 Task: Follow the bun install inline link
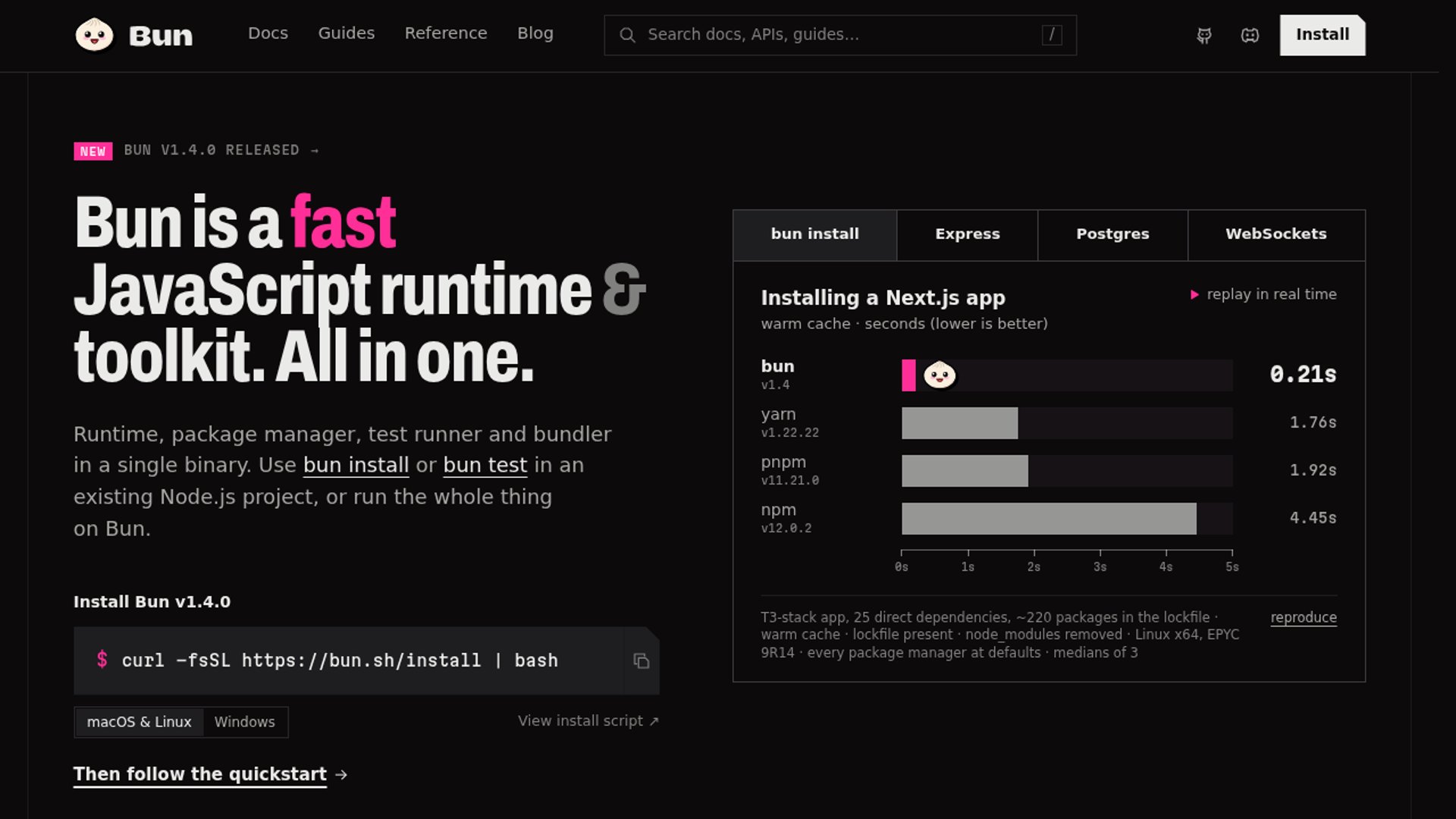tap(356, 465)
